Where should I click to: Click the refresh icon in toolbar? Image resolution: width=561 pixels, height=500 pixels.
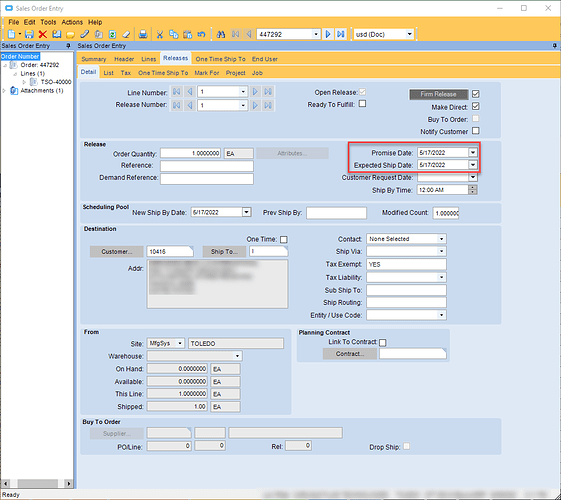pyautogui.click(x=112, y=34)
